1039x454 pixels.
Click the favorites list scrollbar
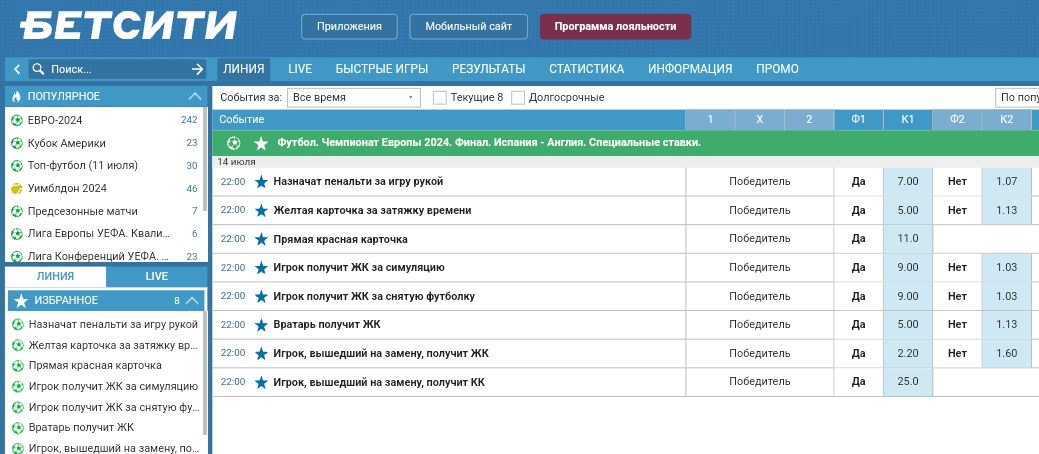click(205, 371)
